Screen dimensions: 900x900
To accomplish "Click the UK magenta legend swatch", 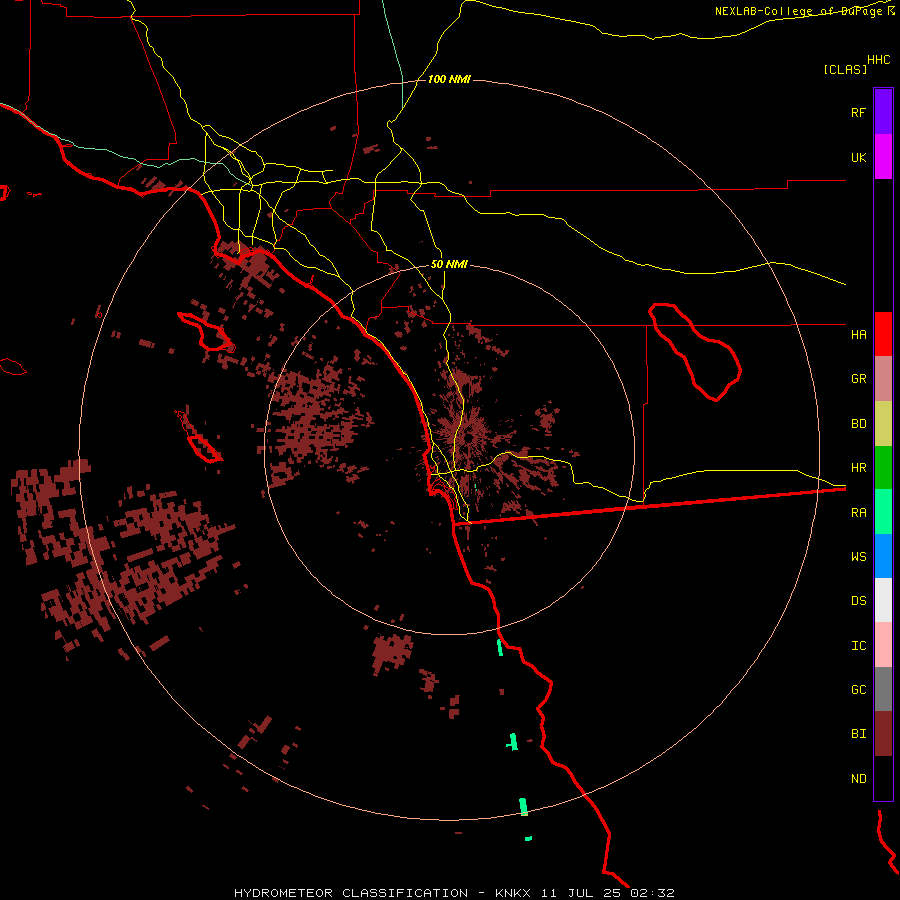I will pyautogui.click(x=883, y=157).
